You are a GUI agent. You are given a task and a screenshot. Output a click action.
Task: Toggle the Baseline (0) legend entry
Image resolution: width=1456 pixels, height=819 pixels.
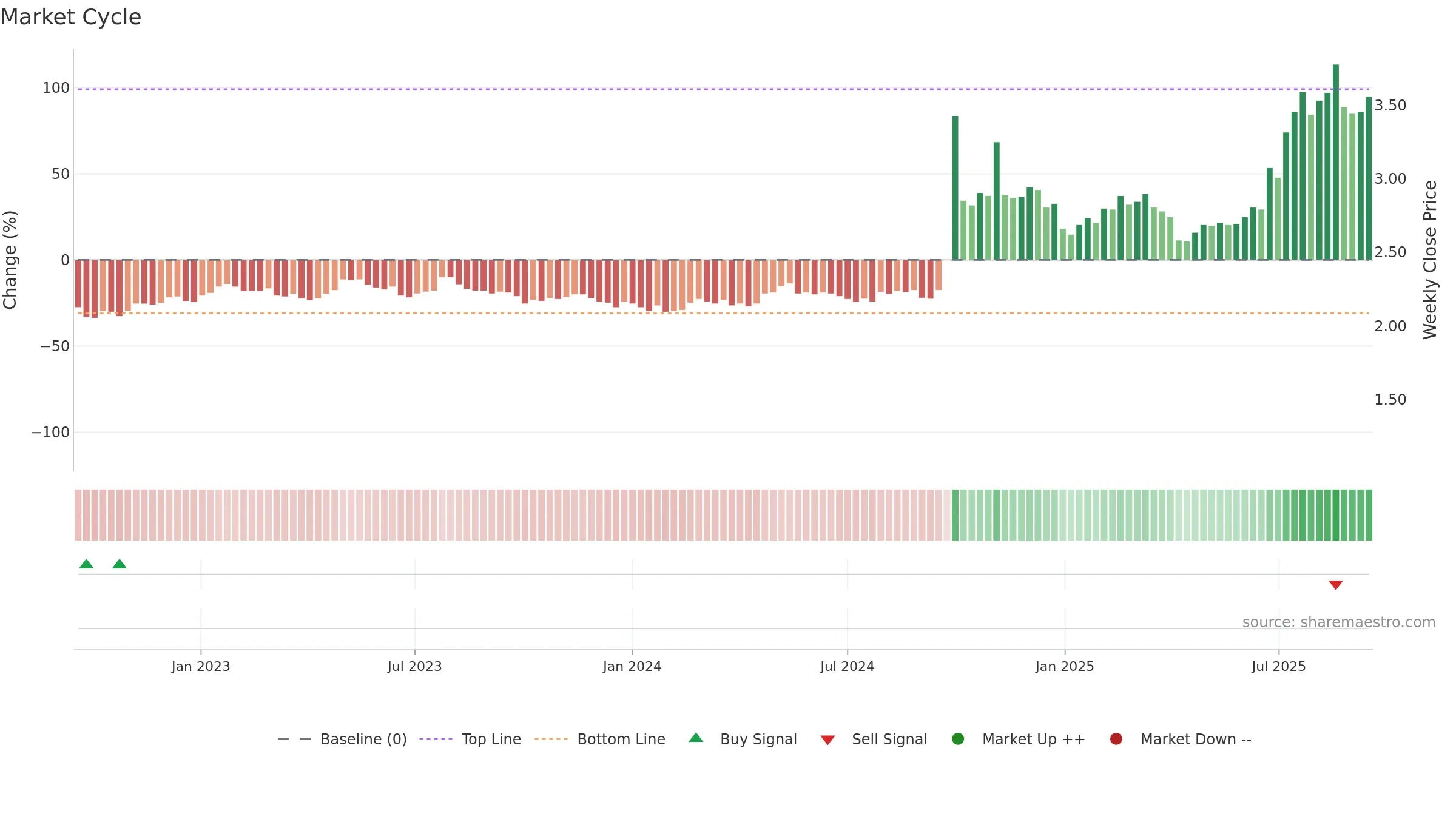(342, 739)
